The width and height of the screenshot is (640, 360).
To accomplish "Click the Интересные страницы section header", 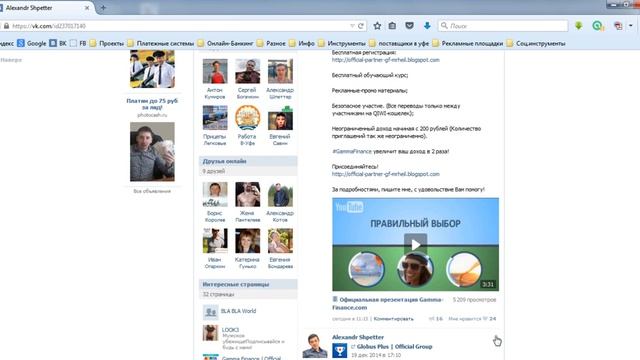I will click(x=248, y=284).
